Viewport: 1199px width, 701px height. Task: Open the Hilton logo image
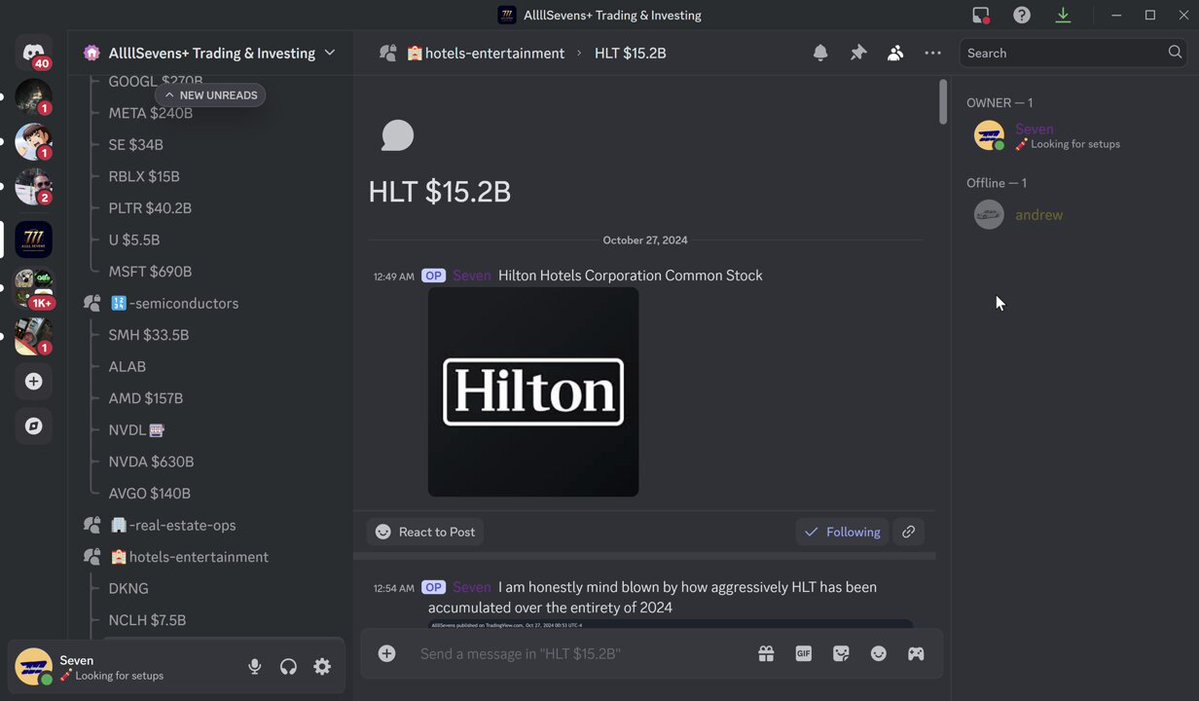click(x=533, y=392)
